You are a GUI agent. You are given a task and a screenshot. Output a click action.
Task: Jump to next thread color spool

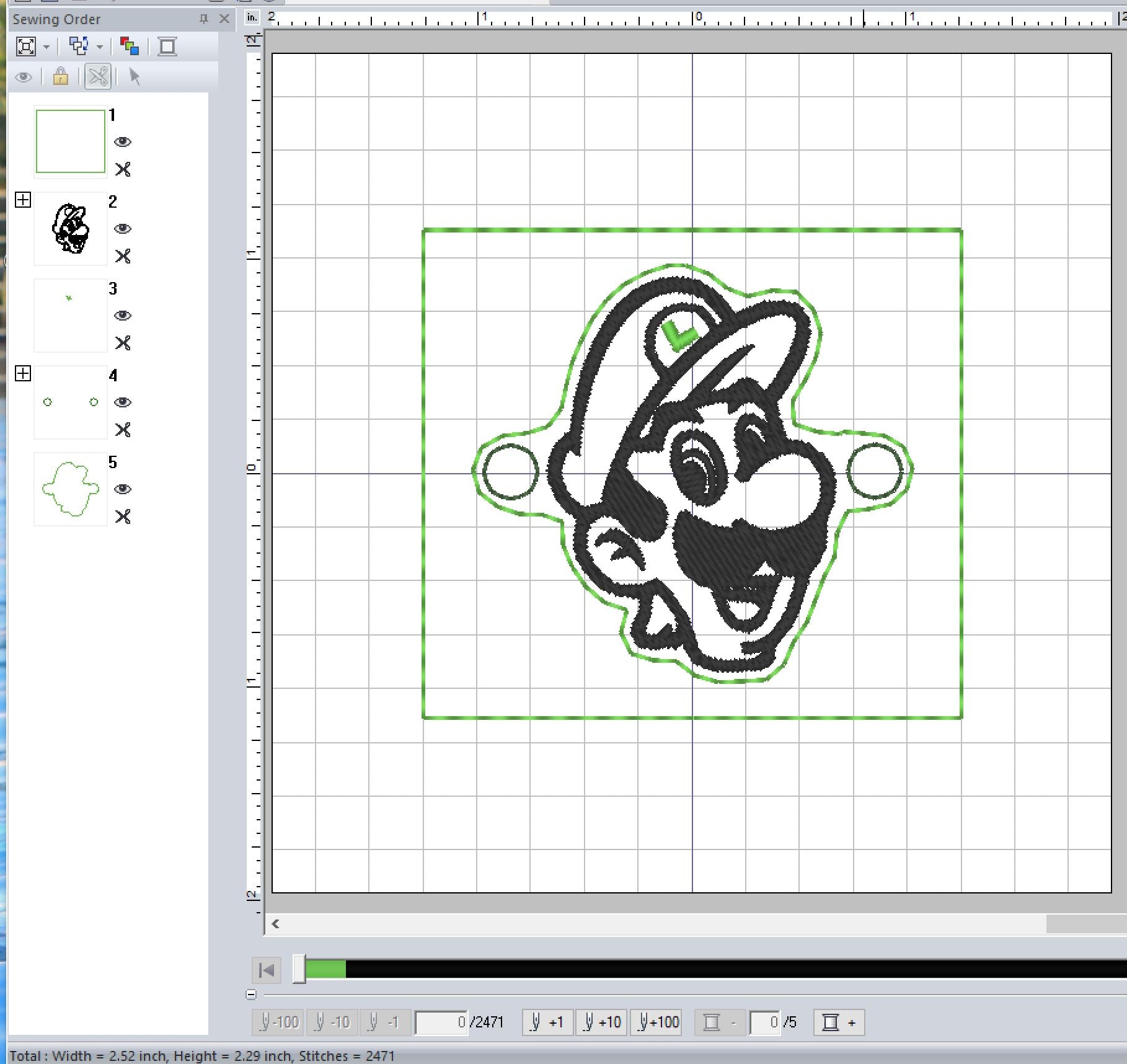coord(838,1022)
